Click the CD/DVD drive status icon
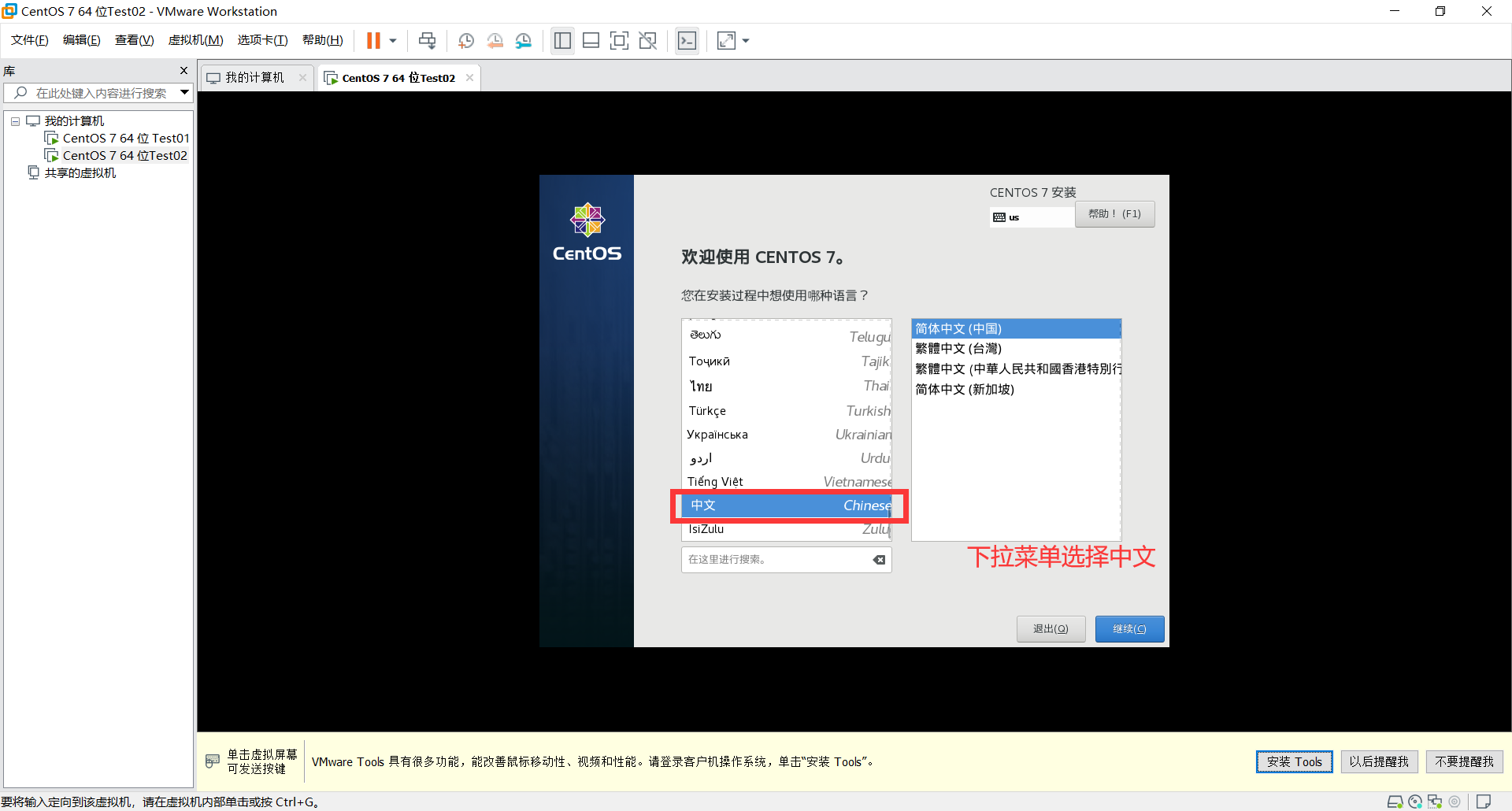The width and height of the screenshot is (1512, 811). (x=1415, y=802)
